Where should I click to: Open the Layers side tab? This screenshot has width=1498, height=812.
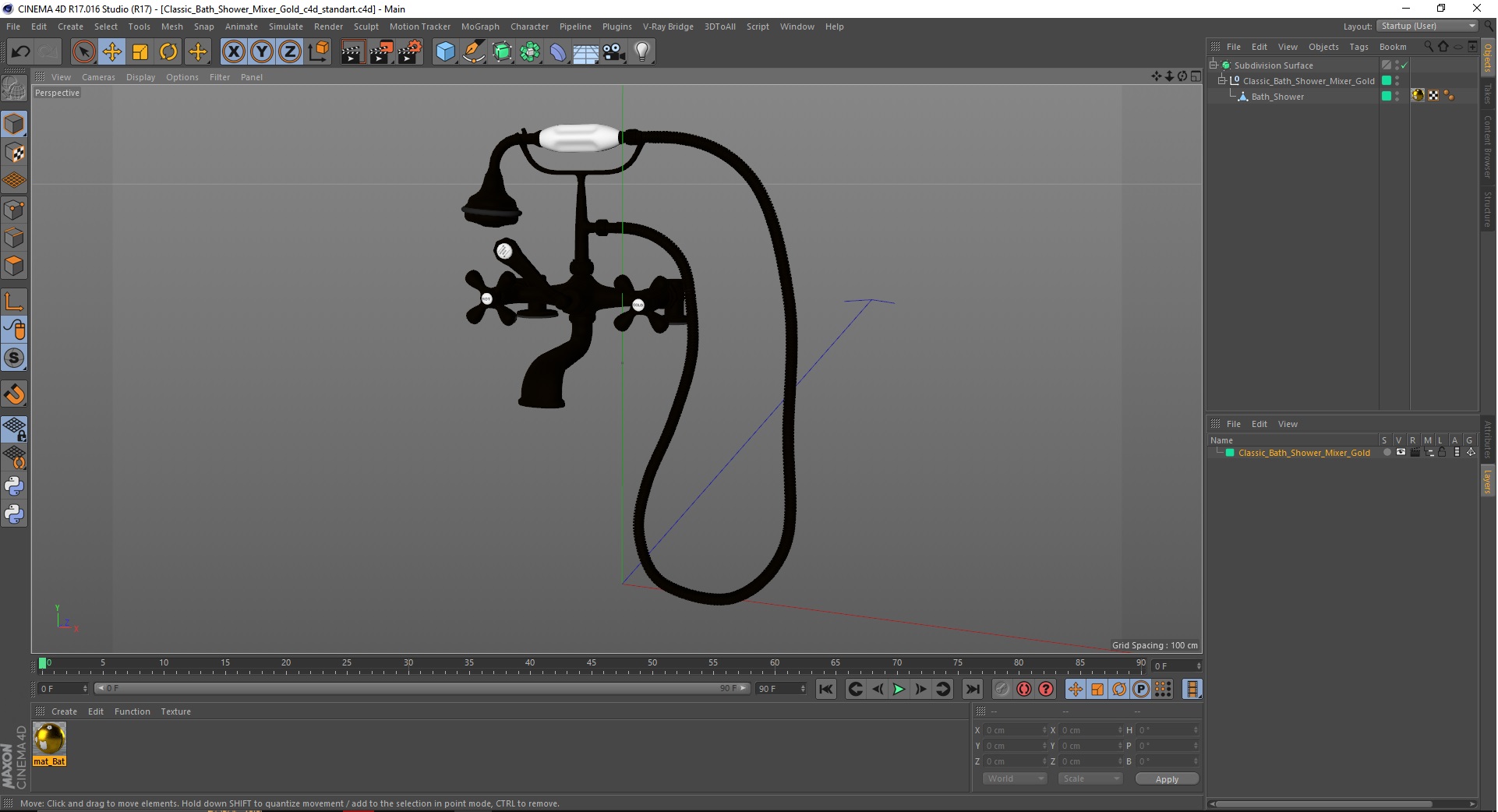click(x=1487, y=482)
